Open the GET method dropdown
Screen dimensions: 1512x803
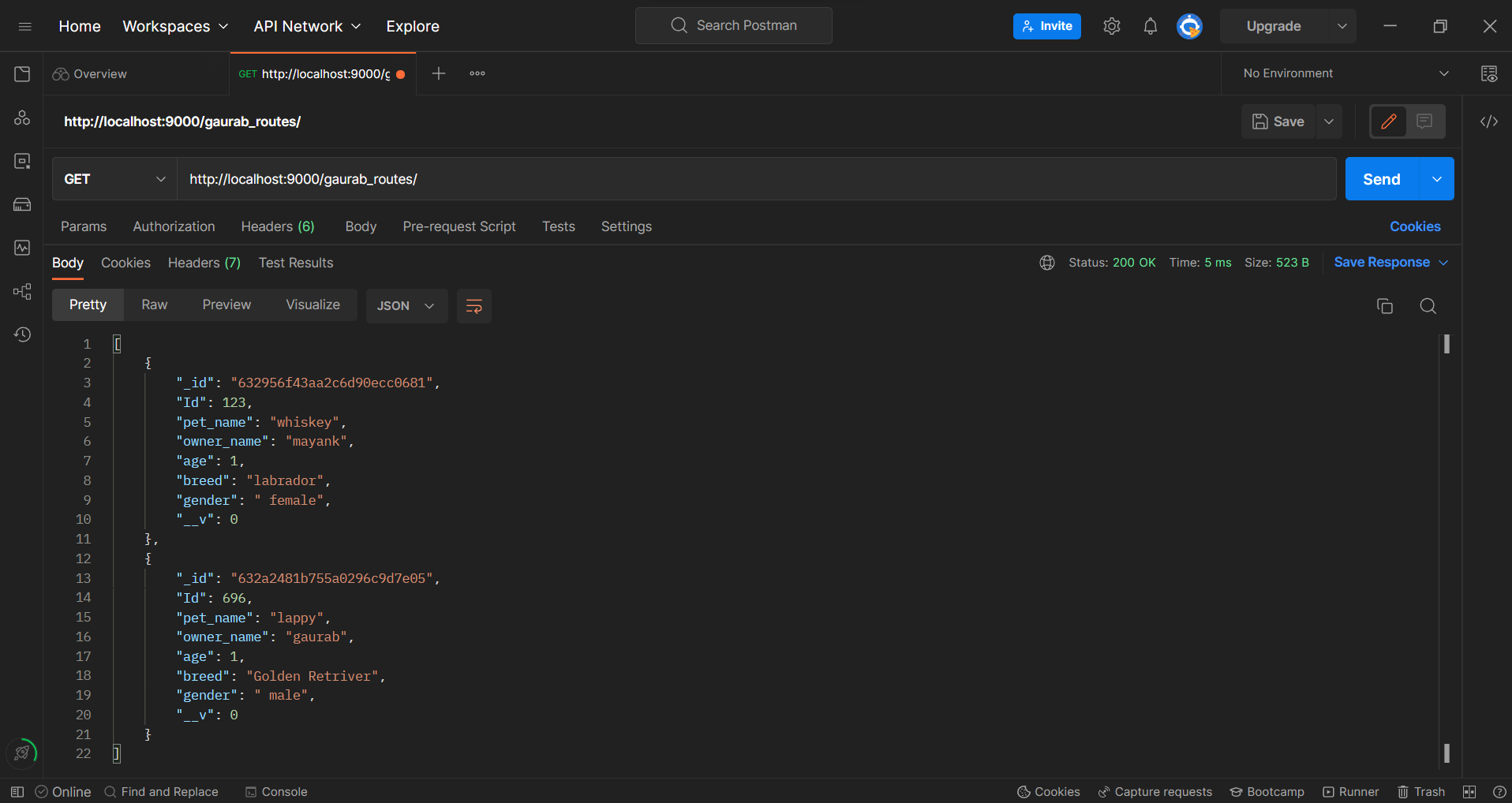coord(113,179)
